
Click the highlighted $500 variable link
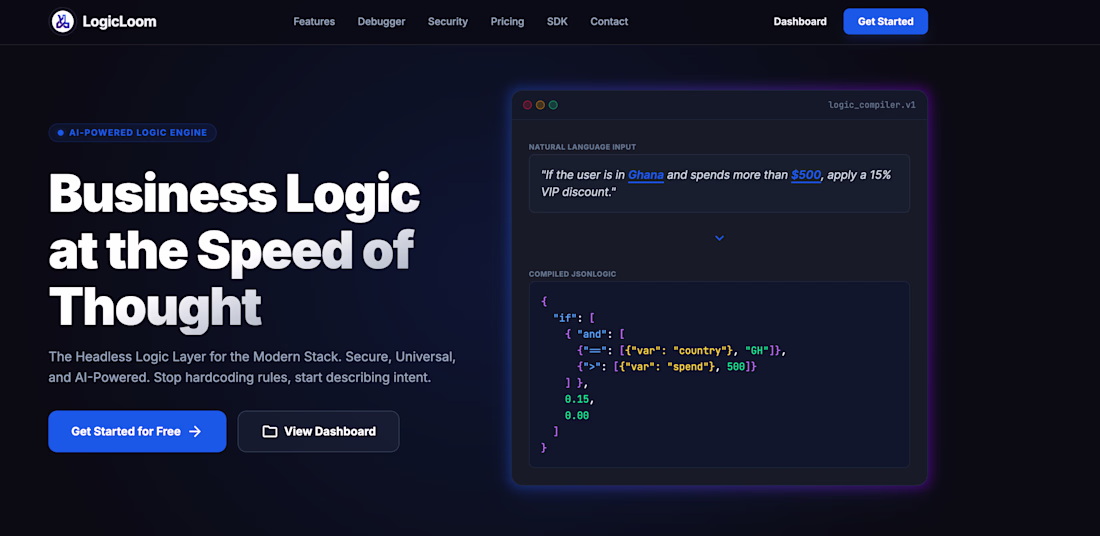click(806, 175)
